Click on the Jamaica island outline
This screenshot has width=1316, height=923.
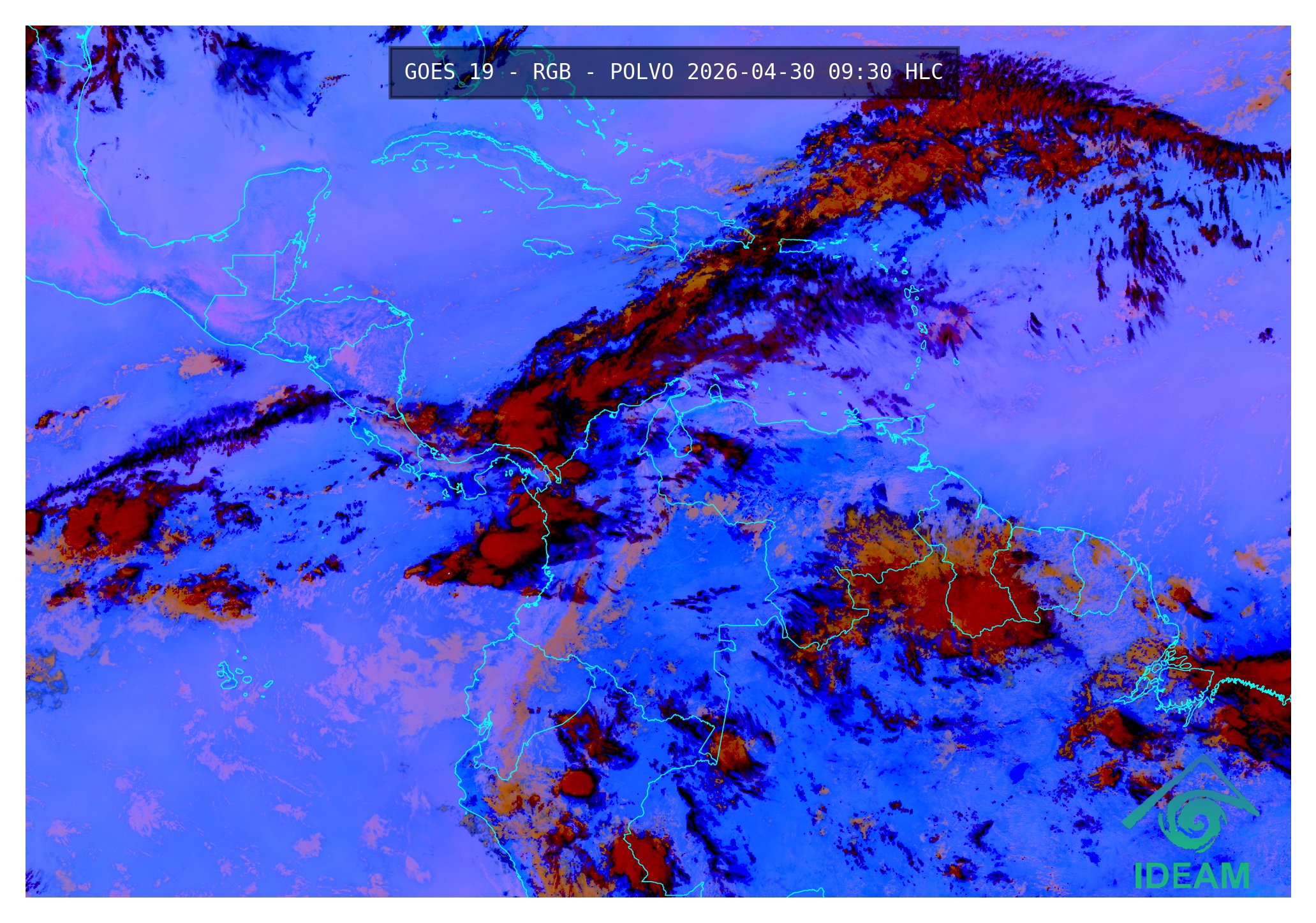547,247
